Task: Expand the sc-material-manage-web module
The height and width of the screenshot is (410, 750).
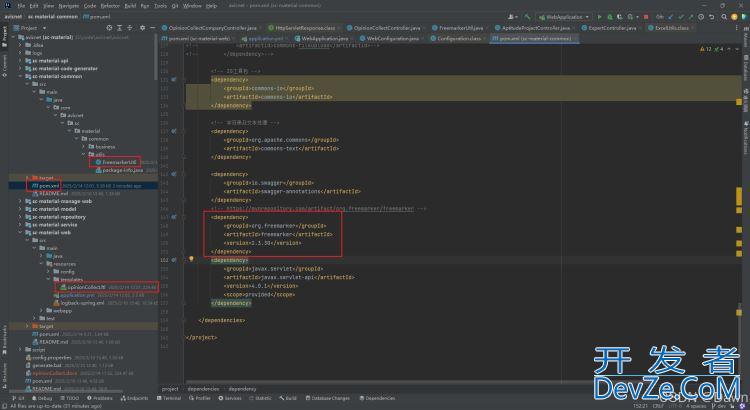Action: [x=20, y=201]
